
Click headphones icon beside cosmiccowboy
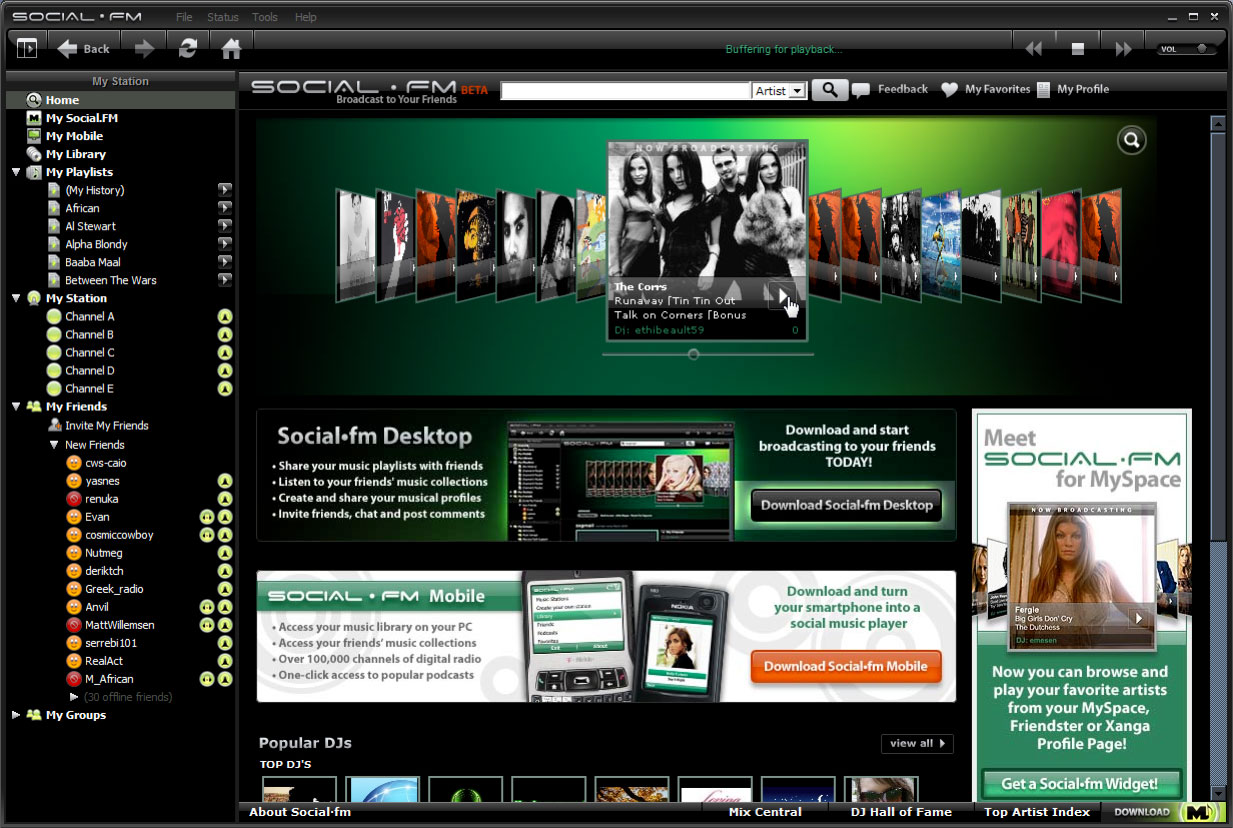pos(207,535)
